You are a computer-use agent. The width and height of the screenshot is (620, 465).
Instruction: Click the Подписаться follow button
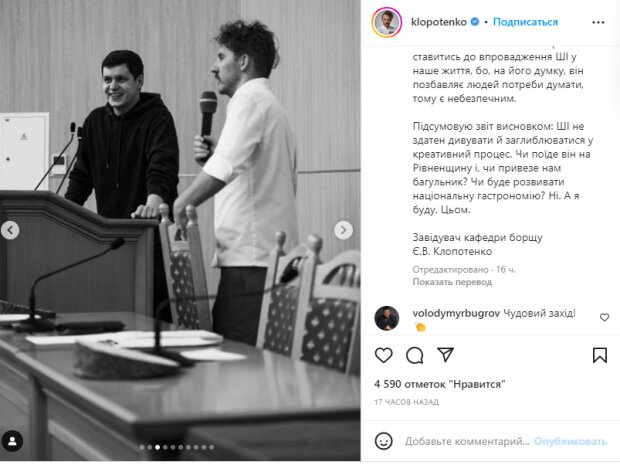tap(525, 22)
